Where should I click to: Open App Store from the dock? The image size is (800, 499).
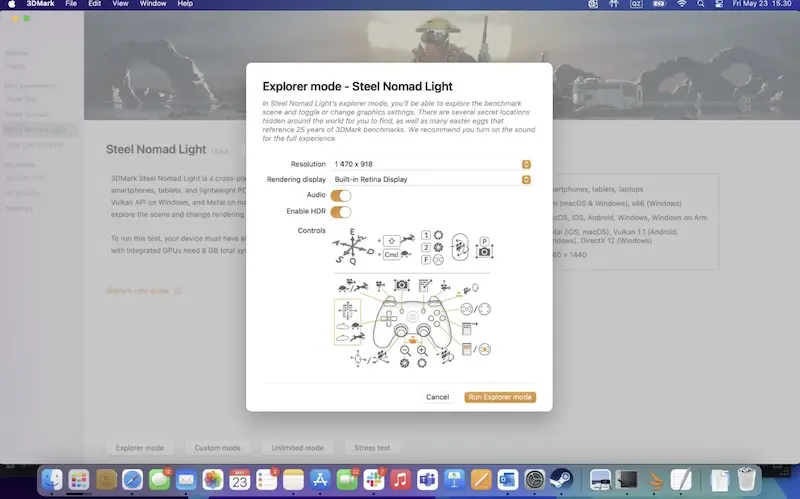pos(320,480)
